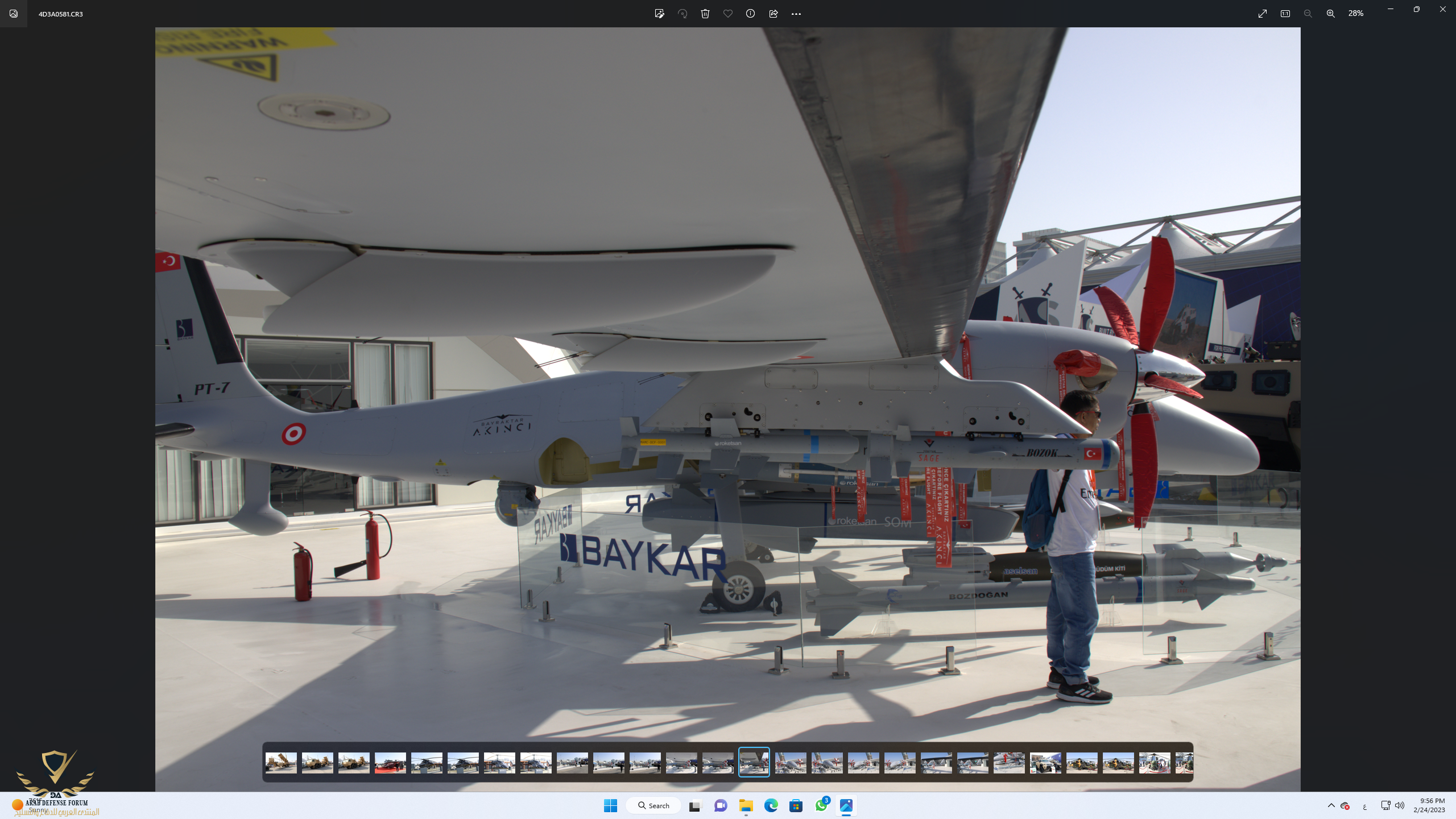
Task: Close the Photos window
Action: click(1443, 9)
